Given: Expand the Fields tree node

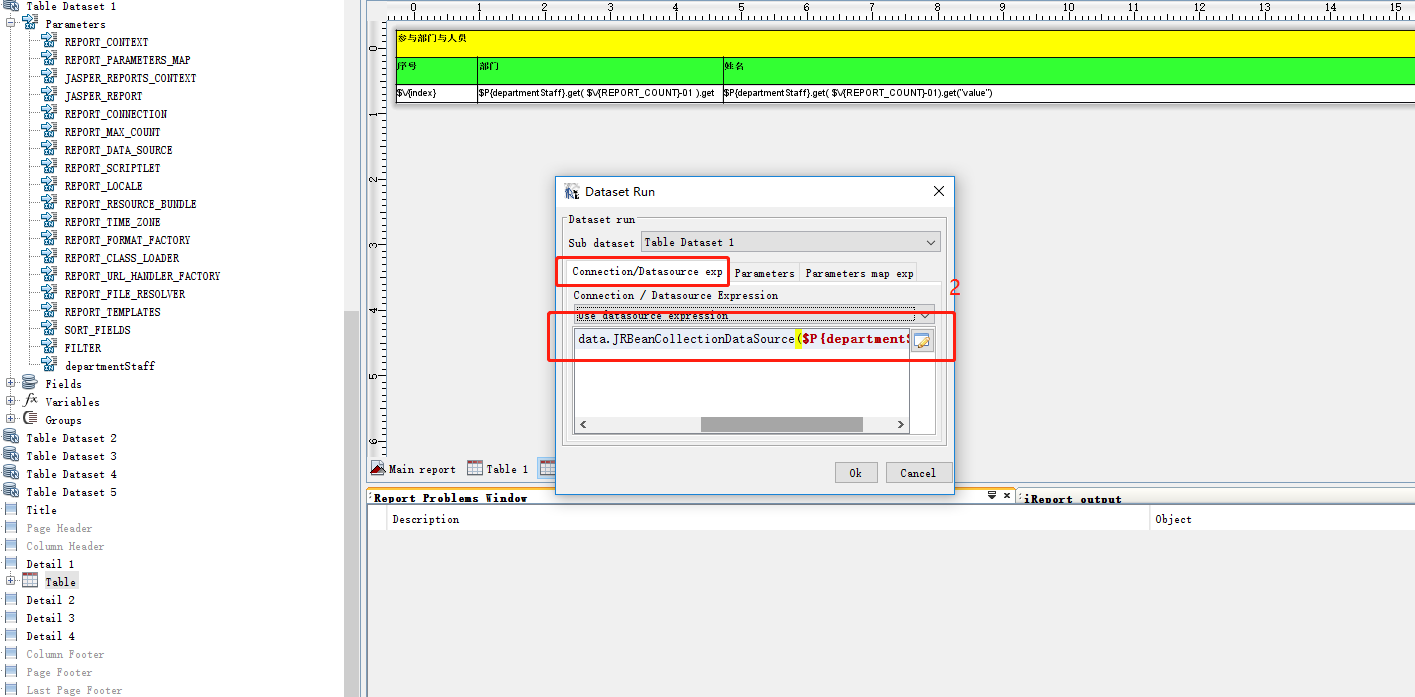Looking at the screenshot, I should click(x=11, y=383).
